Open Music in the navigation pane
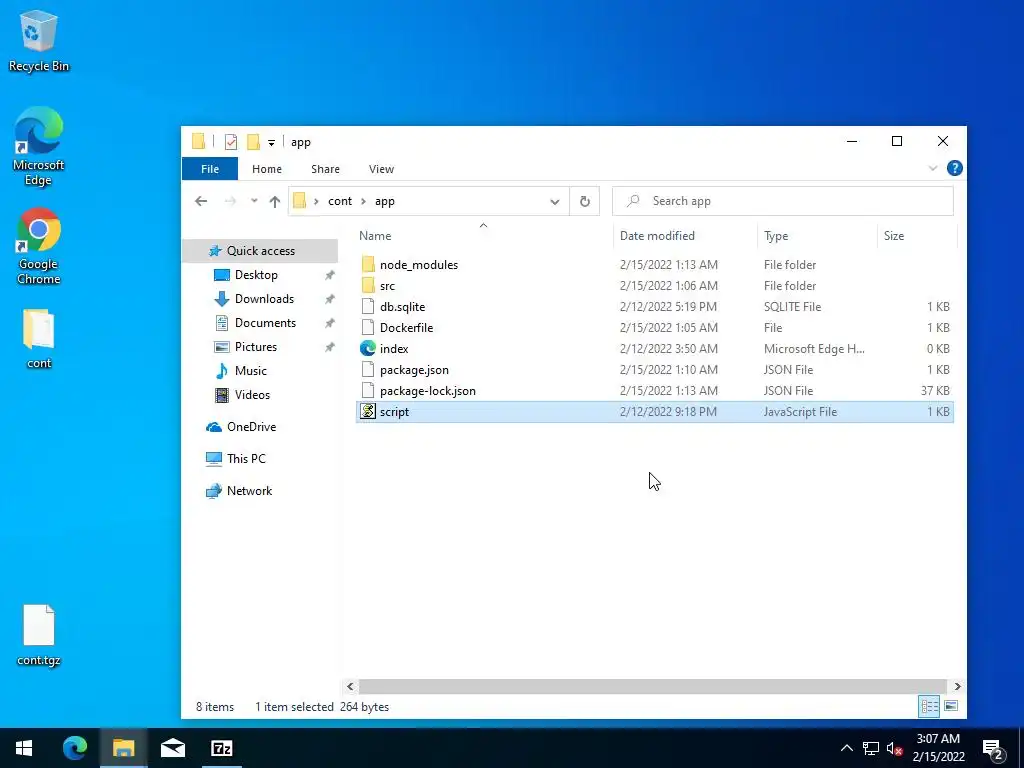1024x768 pixels. (x=250, y=371)
